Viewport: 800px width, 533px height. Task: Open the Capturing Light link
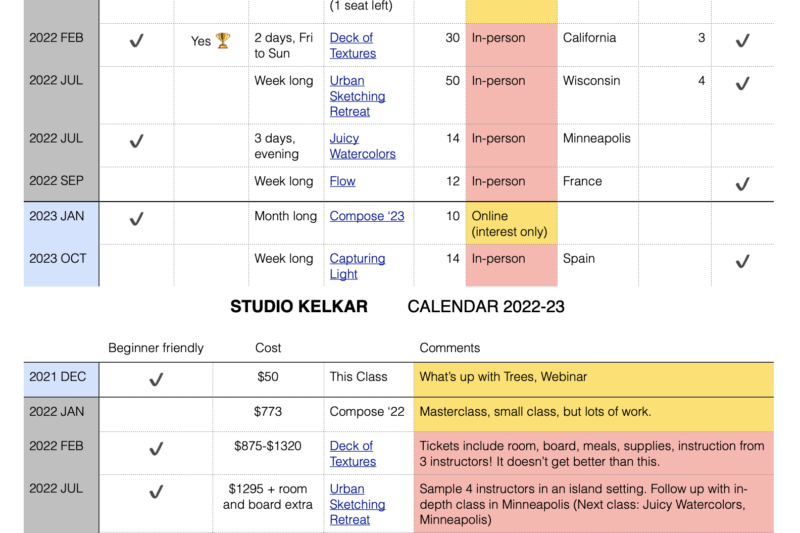click(357, 266)
